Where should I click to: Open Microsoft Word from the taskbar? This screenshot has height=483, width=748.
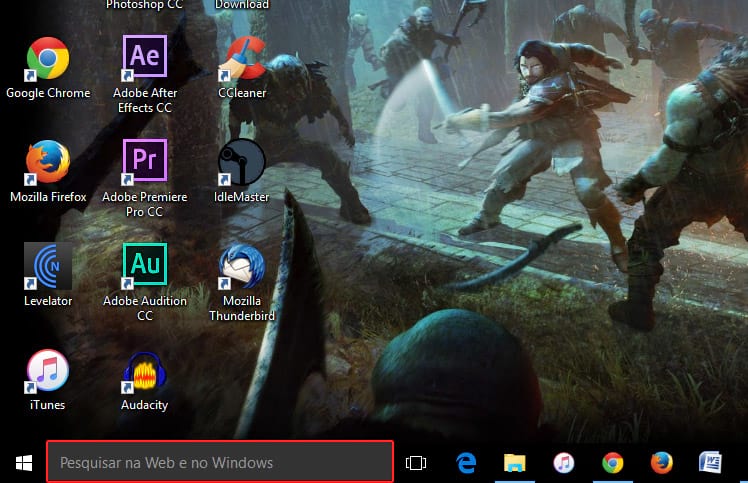[710, 463]
